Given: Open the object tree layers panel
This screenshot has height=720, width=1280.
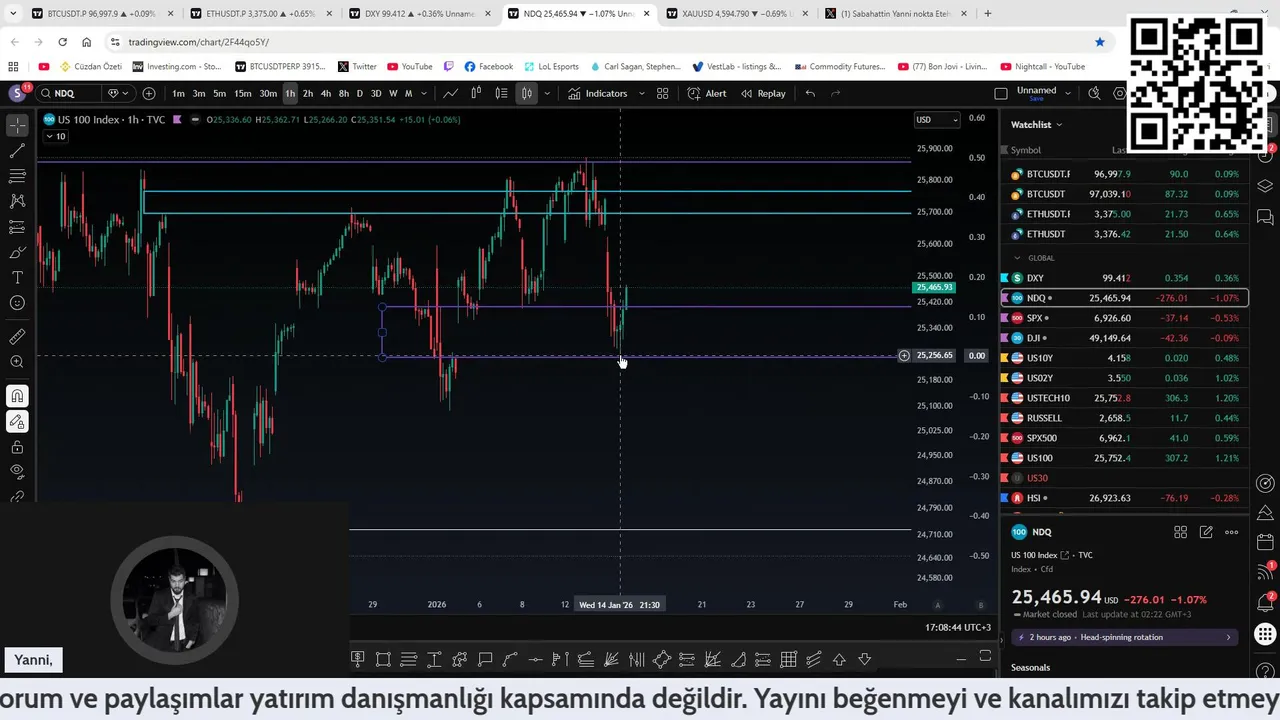Looking at the screenshot, I should [x=1265, y=186].
